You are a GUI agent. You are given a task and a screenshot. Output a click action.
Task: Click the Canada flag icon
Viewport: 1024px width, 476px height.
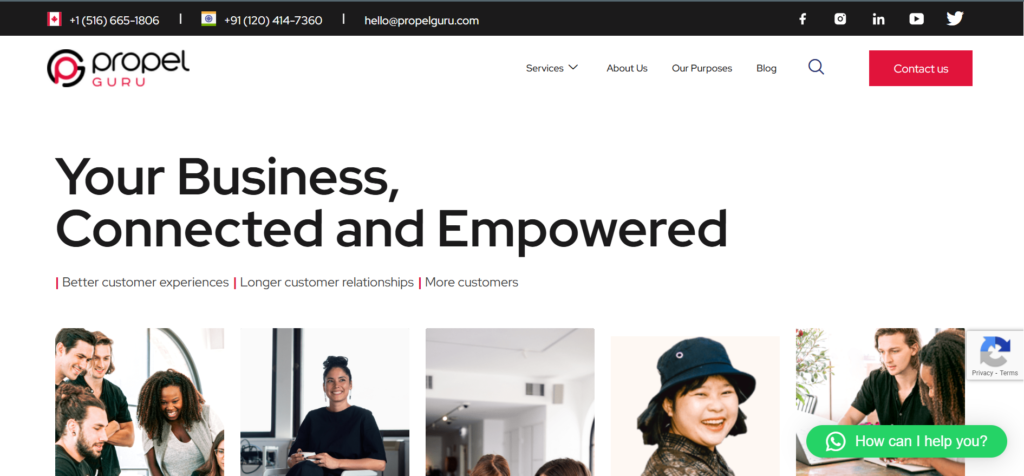point(54,20)
